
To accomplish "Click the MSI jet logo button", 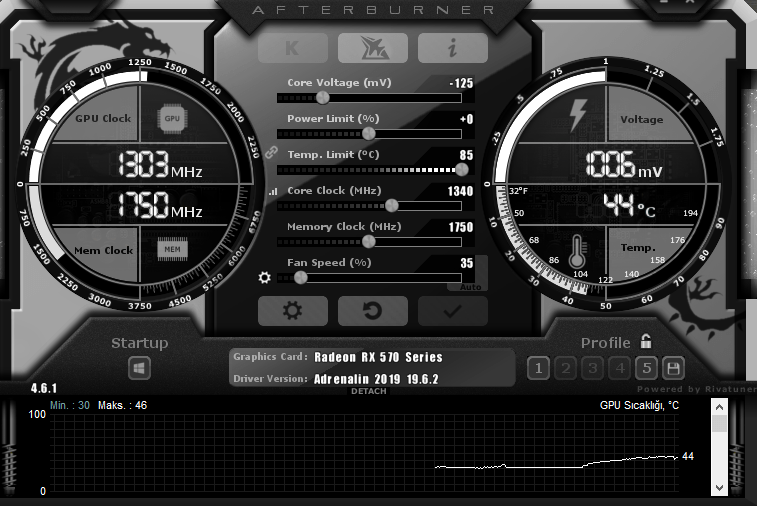I will pos(373,48).
